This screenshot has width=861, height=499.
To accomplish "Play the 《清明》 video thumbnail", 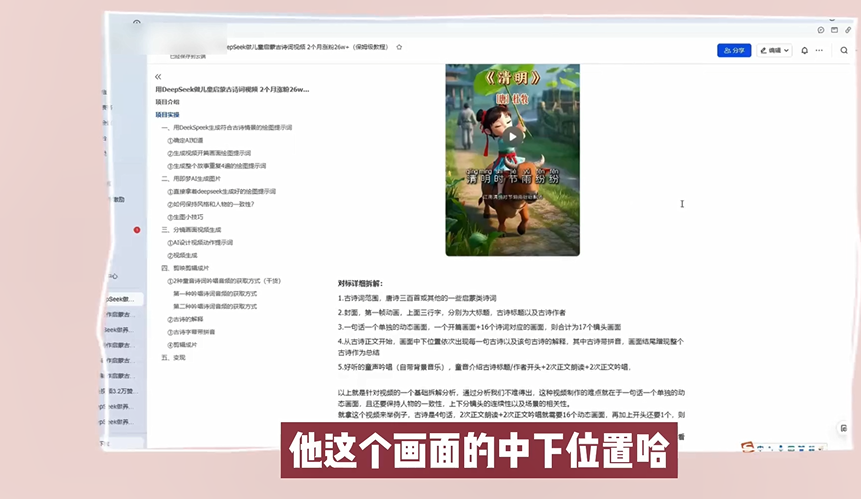I will (x=512, y=137).
